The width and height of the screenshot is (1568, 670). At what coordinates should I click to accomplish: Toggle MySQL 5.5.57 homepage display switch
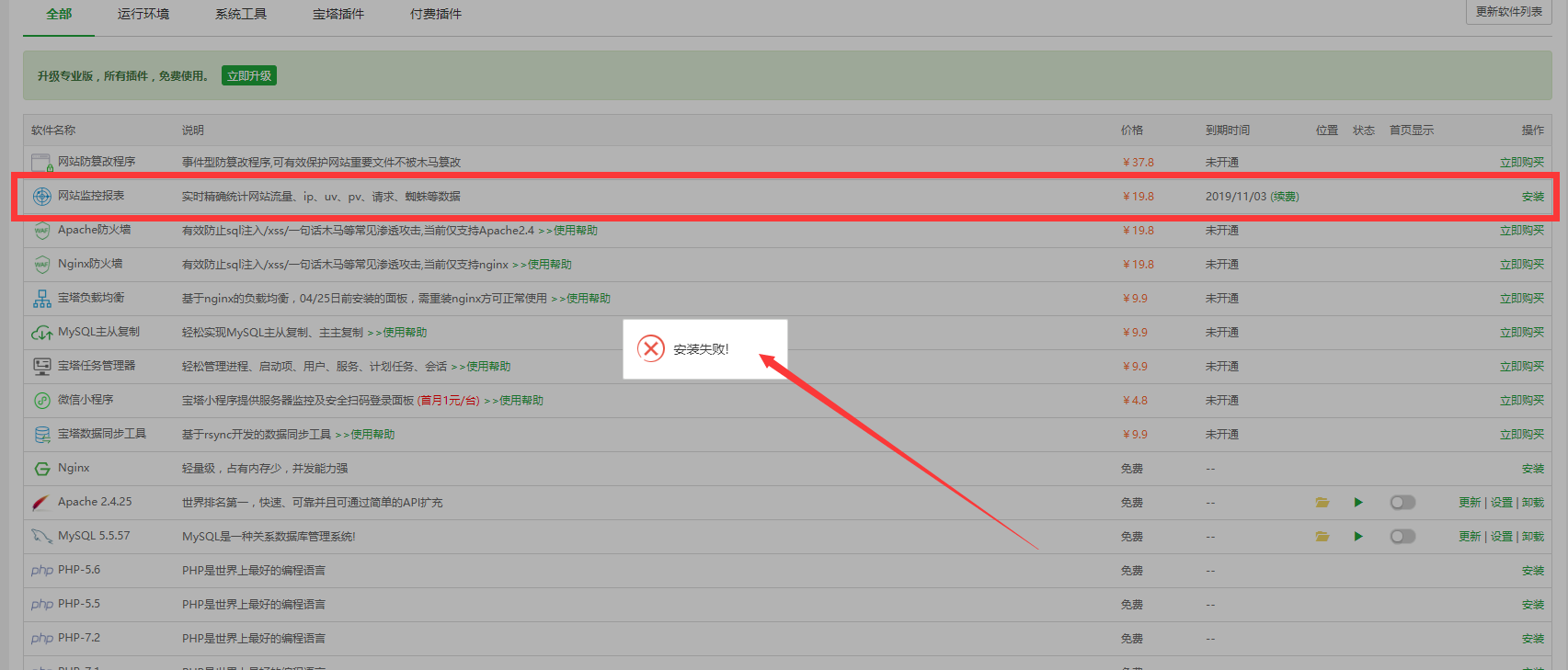[x=1402, y=537]
